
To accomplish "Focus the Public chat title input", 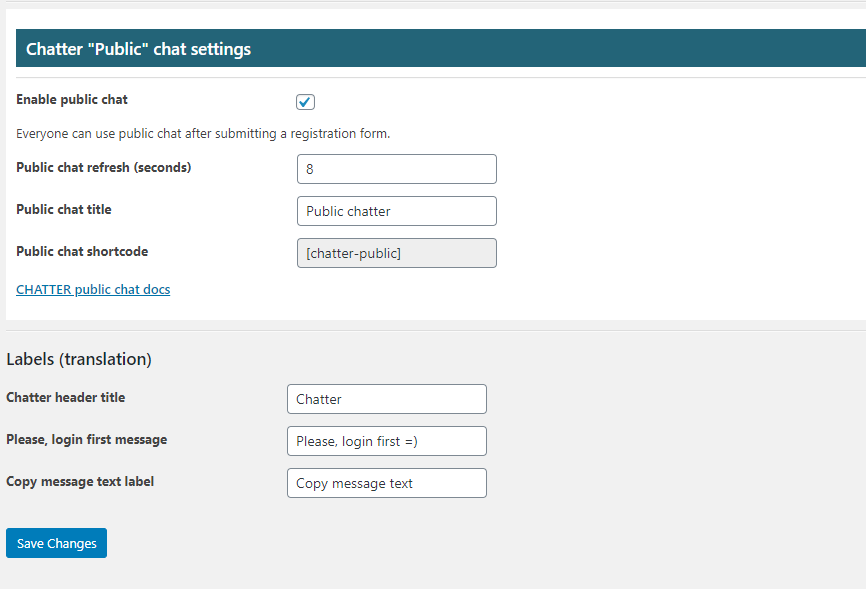I will [397, 211].
